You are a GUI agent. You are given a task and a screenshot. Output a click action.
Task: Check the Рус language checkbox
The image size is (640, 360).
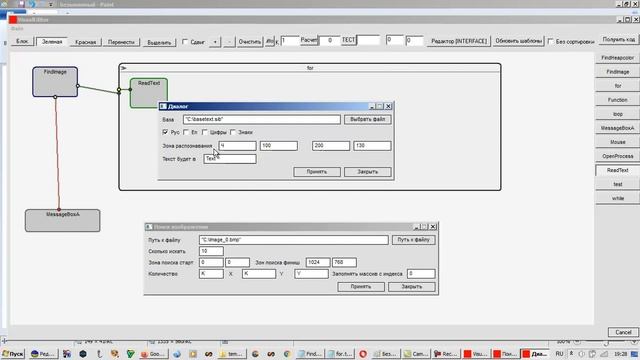165,132
